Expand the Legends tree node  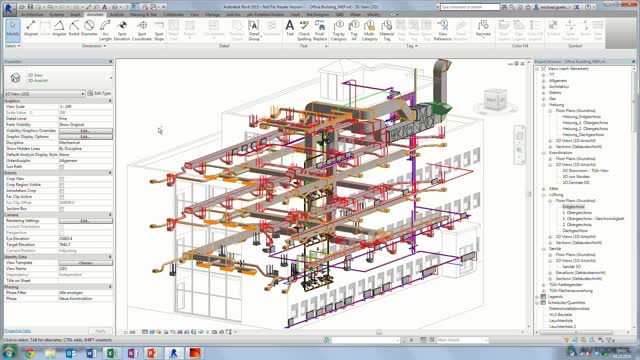(x=538, y=297)
